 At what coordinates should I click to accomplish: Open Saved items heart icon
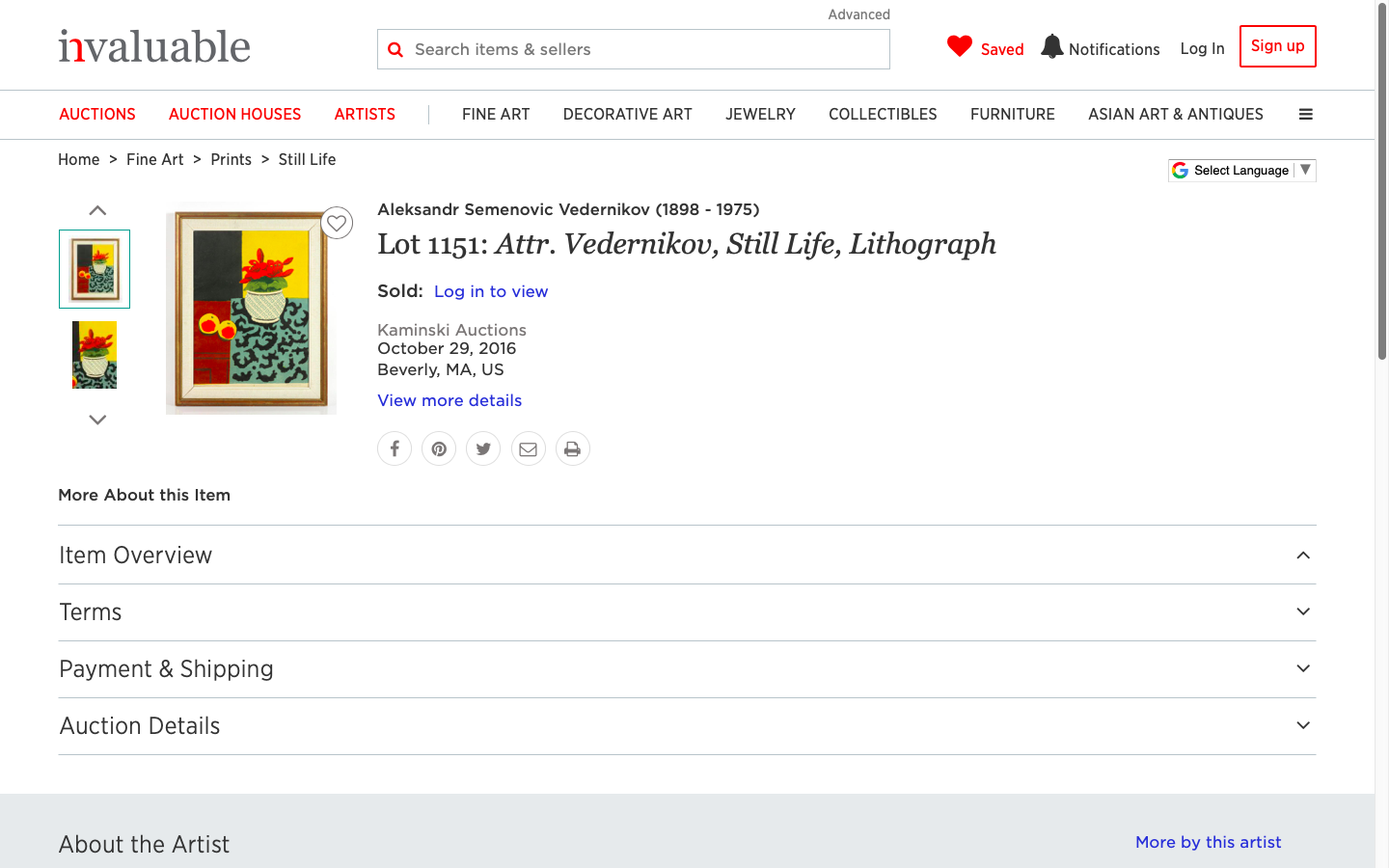[x=960, y=46]
